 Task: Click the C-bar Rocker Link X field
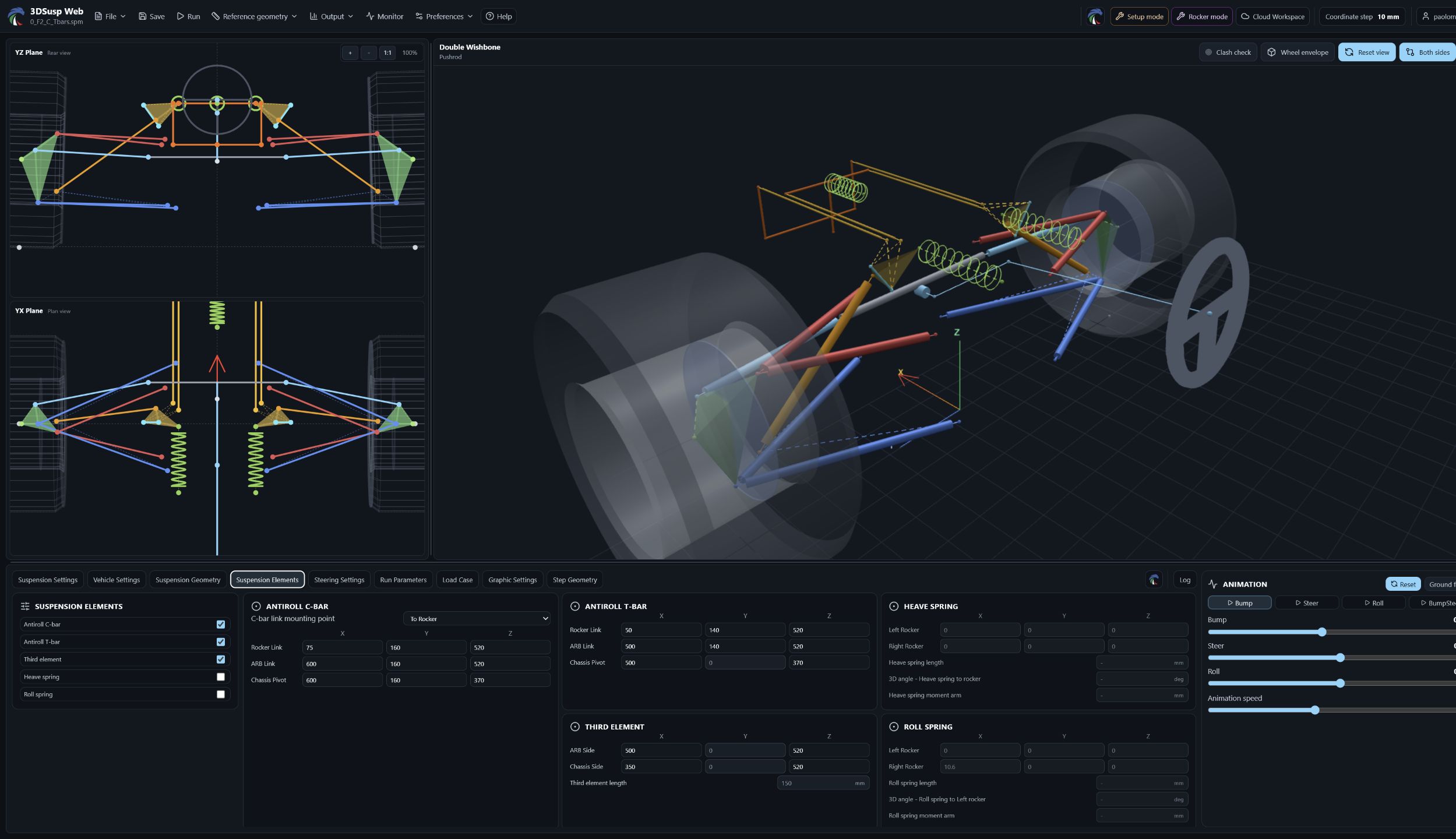pos(342,647)
